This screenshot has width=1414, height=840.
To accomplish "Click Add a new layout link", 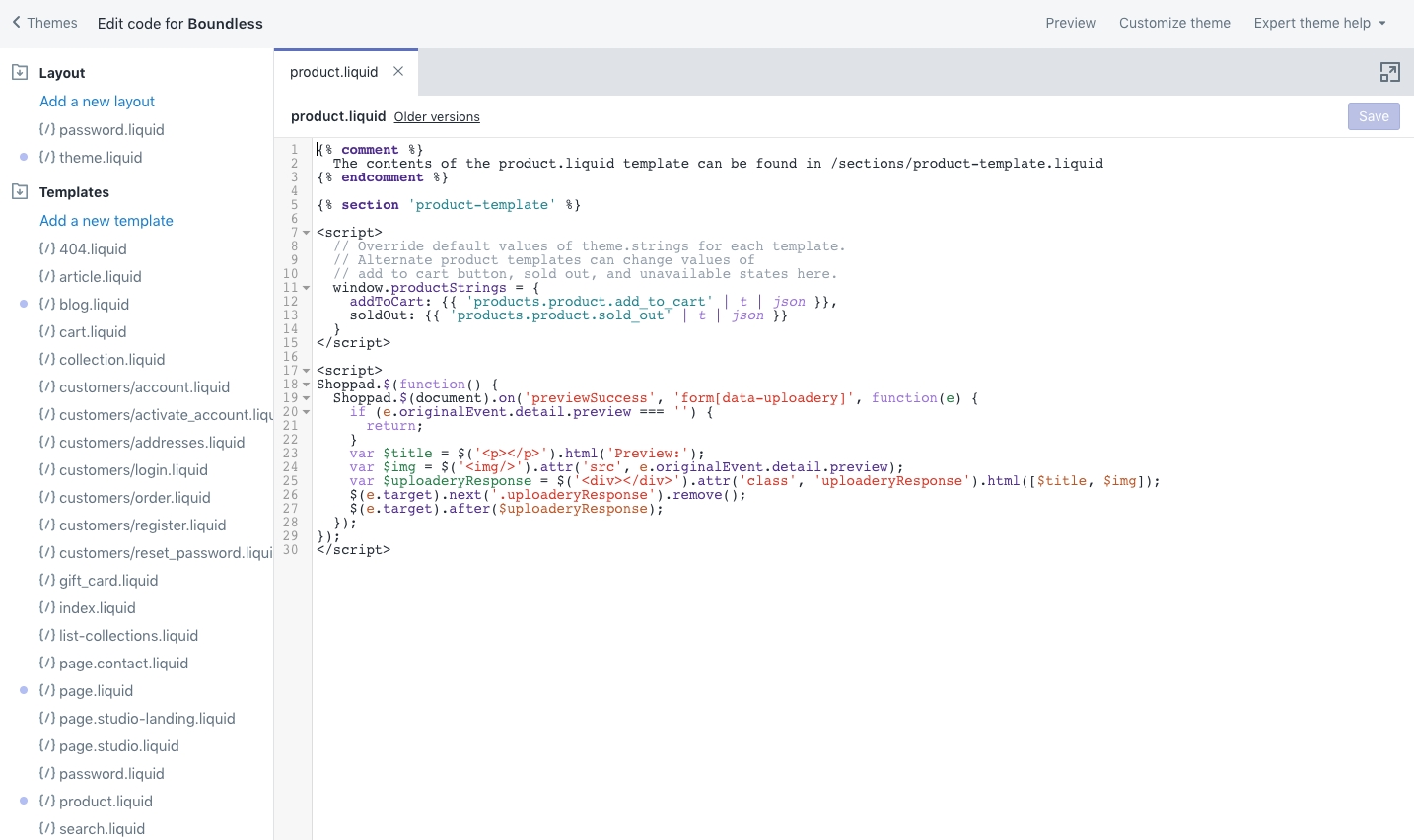I will tap(97, 102).
